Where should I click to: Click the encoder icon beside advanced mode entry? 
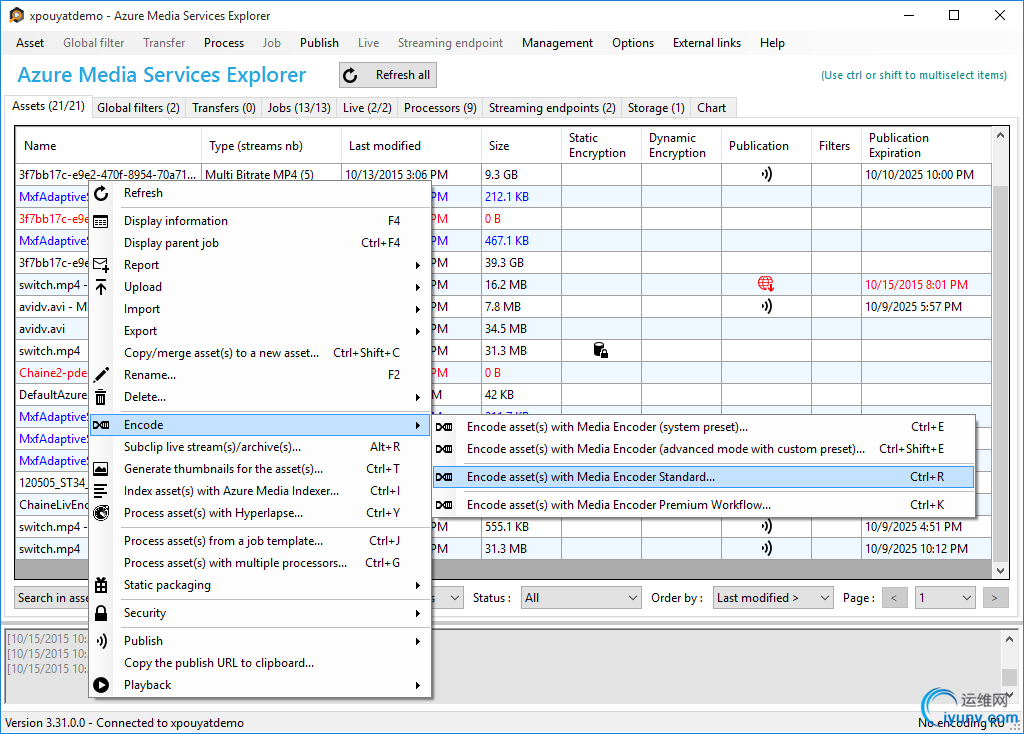(444, 449)
